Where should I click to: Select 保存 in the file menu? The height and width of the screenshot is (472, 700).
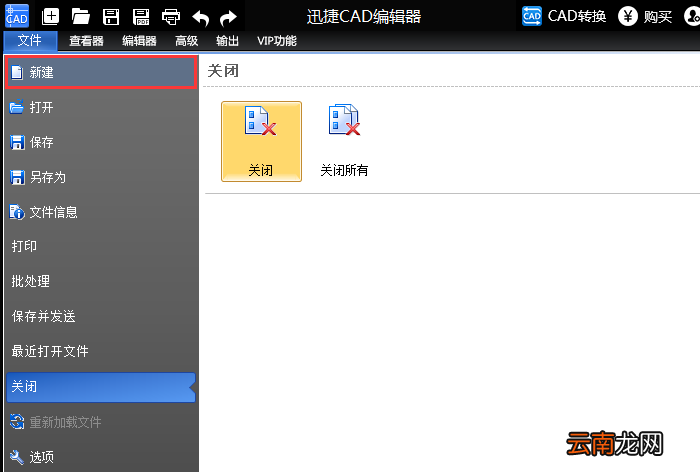pos(101,142)
